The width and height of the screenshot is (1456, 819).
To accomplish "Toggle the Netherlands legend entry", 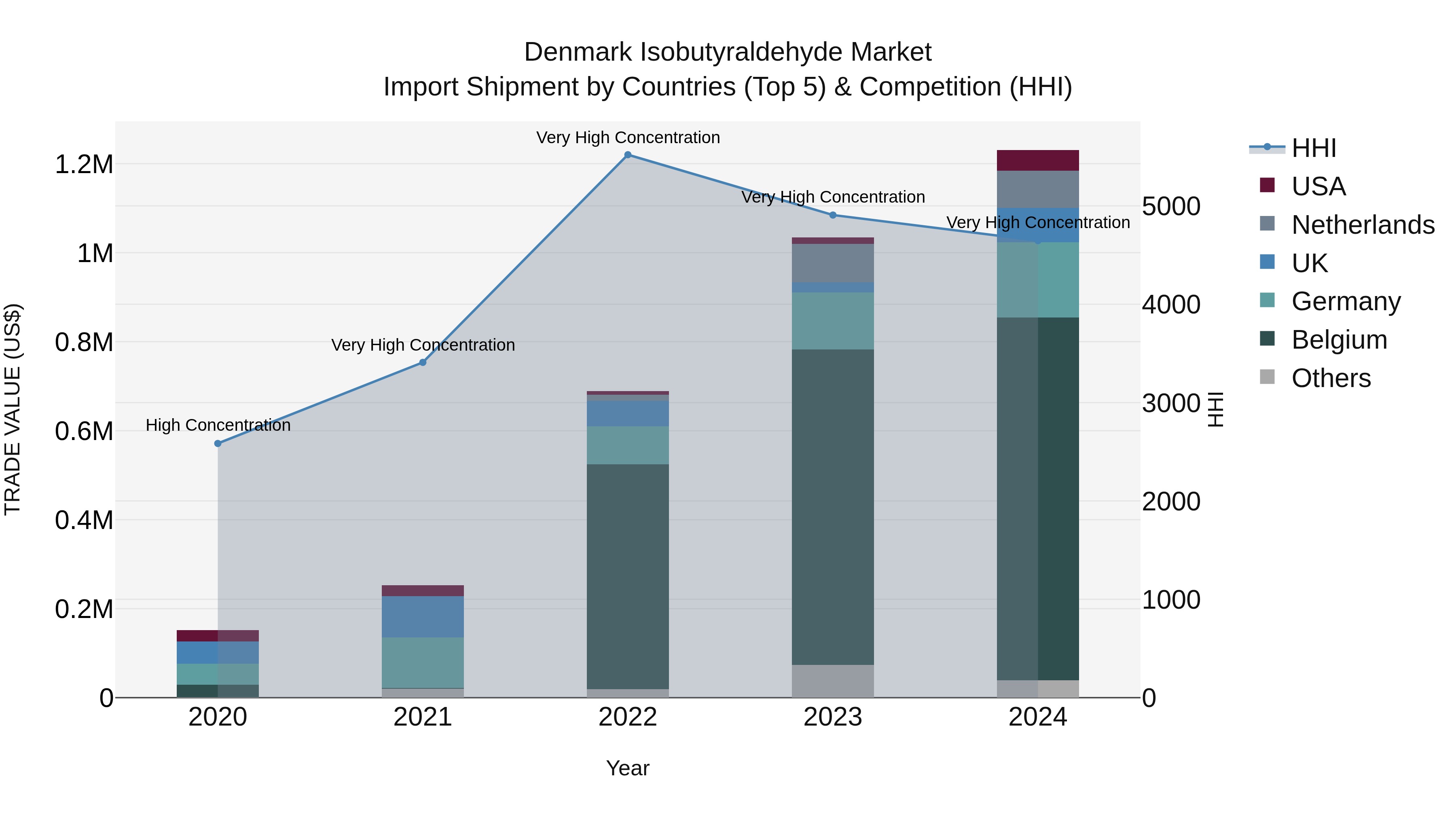I will pyautogui.click(x=1347, y=225).
